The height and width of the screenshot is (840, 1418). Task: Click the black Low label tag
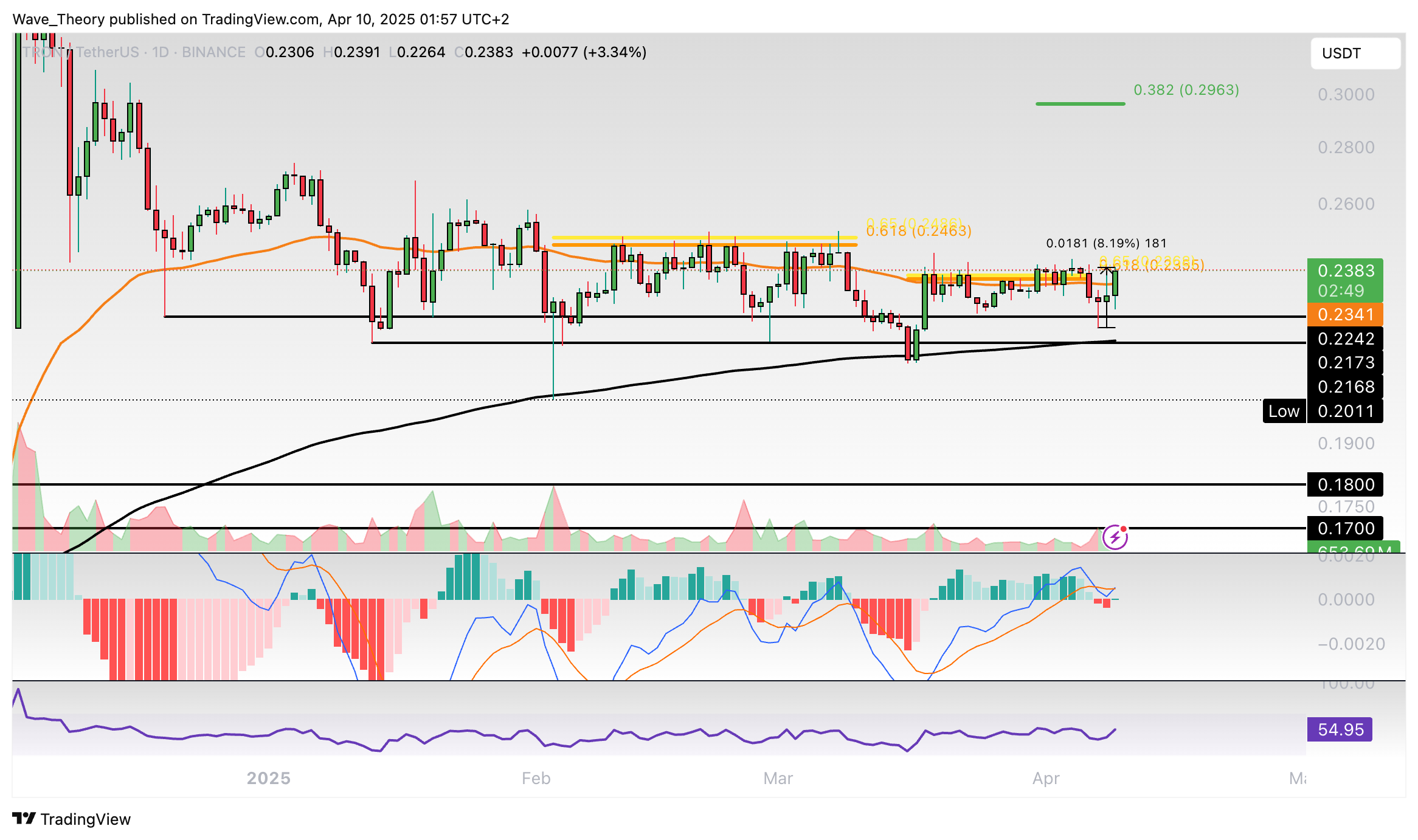pos(1284,411)
